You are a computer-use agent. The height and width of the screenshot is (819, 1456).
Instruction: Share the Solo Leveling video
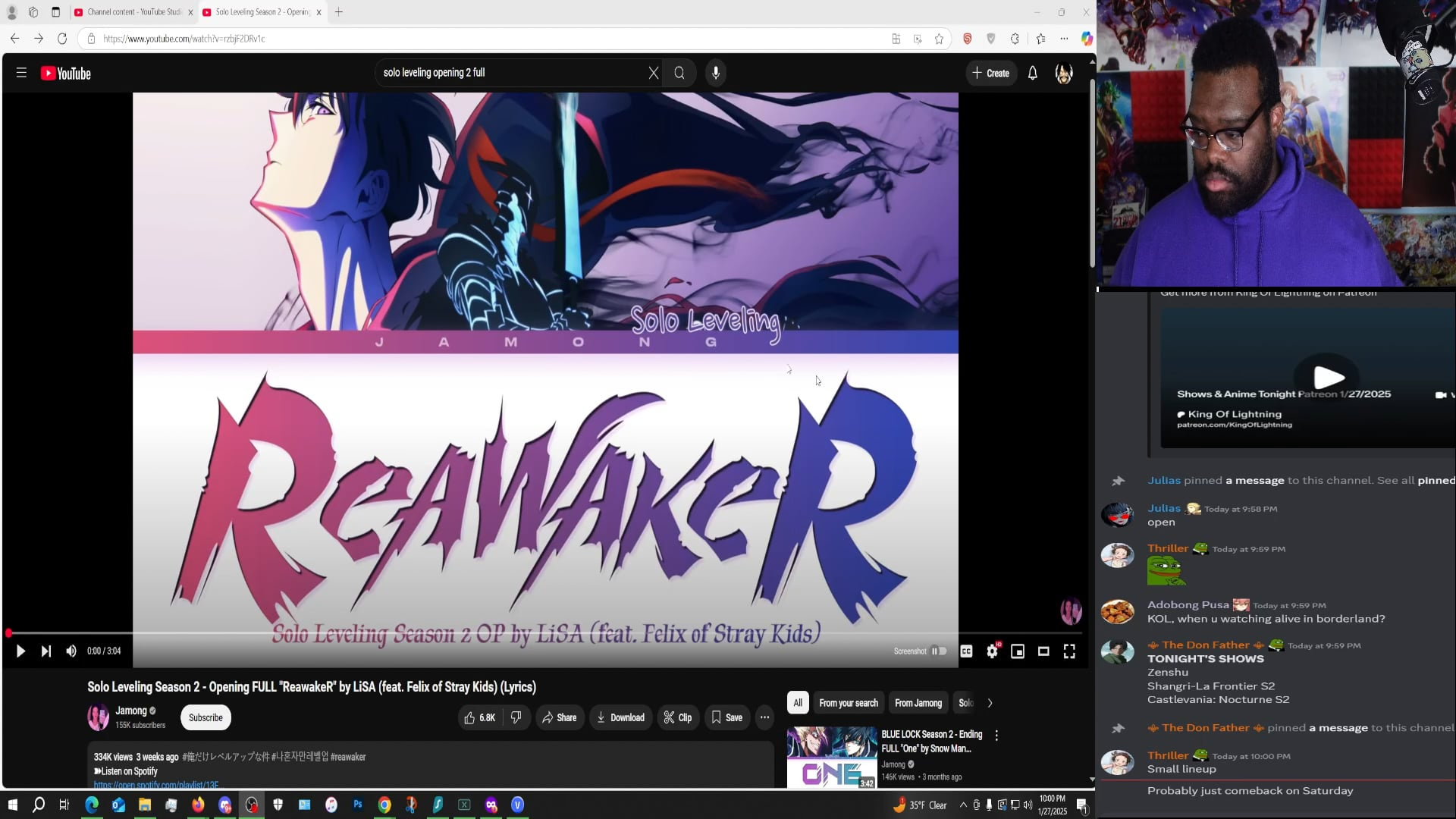click(x=559, y=717)
